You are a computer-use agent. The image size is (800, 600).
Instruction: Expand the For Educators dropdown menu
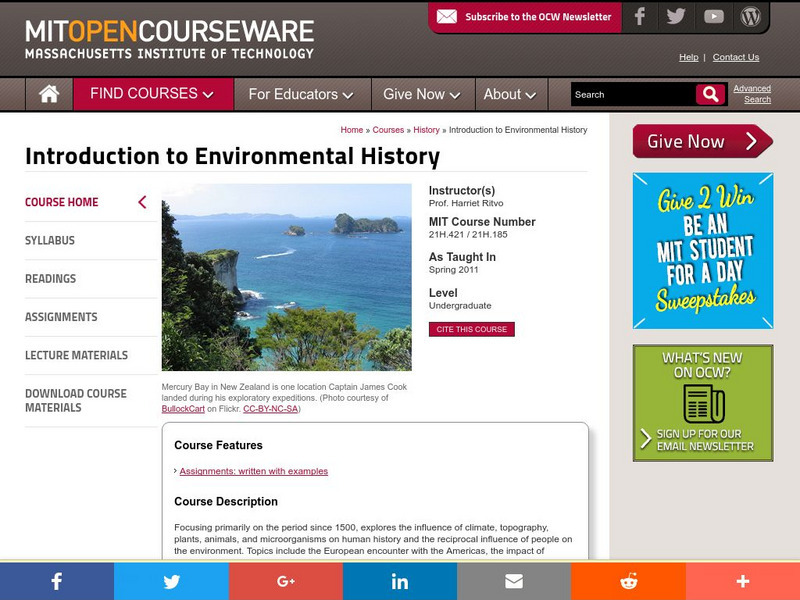pyautogui.click(x=301, y=94)
